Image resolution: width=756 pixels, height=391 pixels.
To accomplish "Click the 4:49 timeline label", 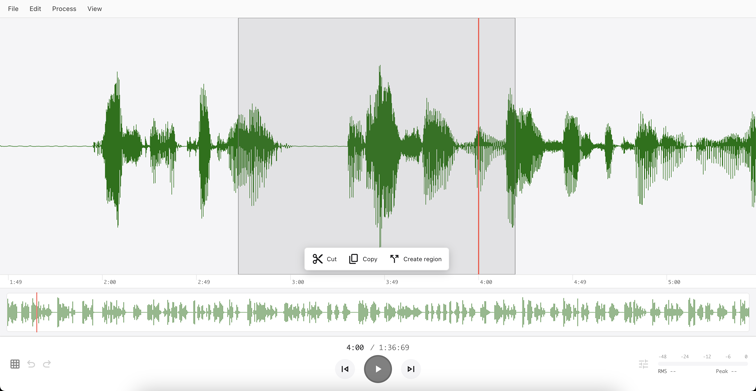I will click(580, 282).
